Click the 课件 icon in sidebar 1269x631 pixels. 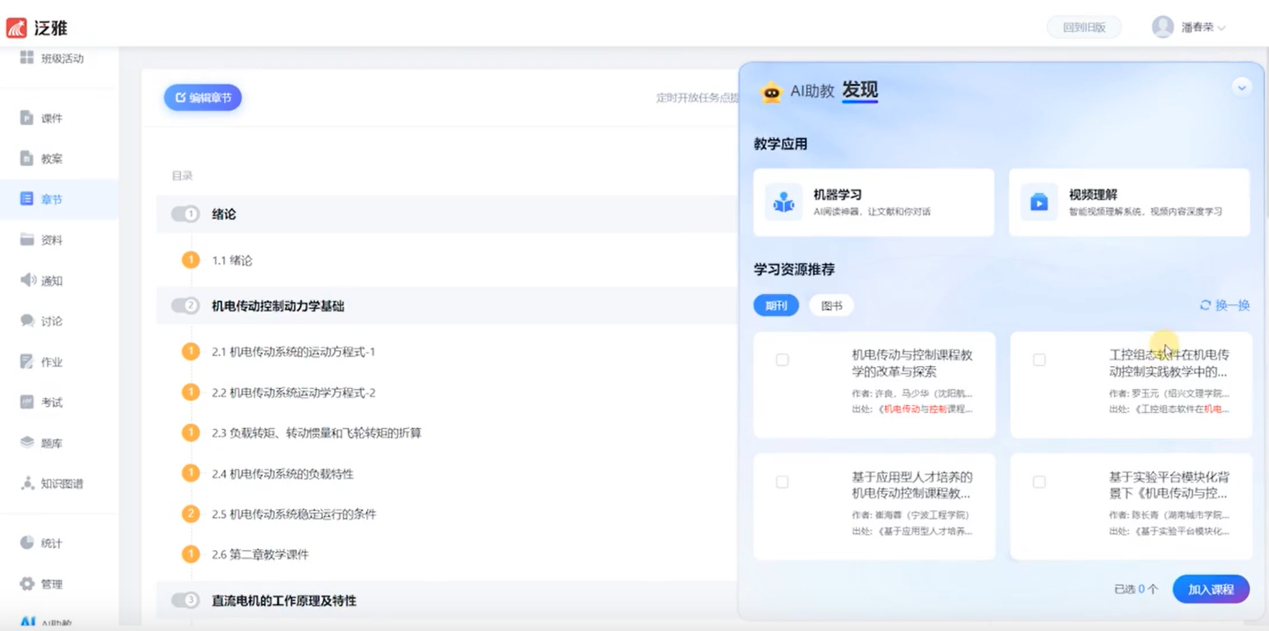(27, 118)
